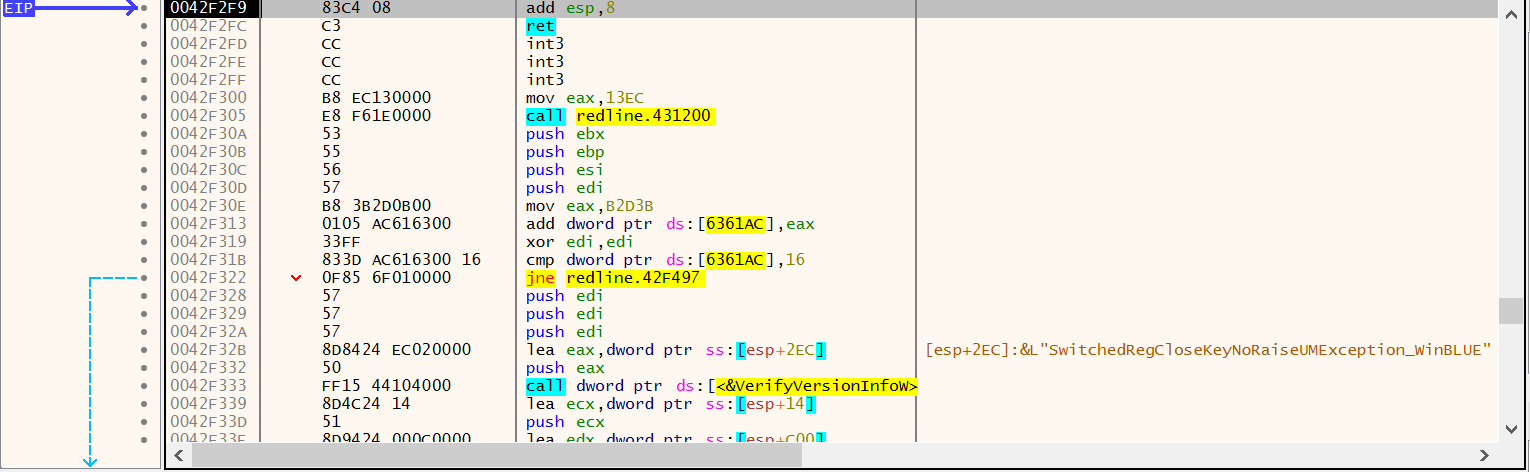The width and height of the screenshot is (1530, 472).
Task: Select the 'call redline.431200' instruction
Action: coord(619,116)
